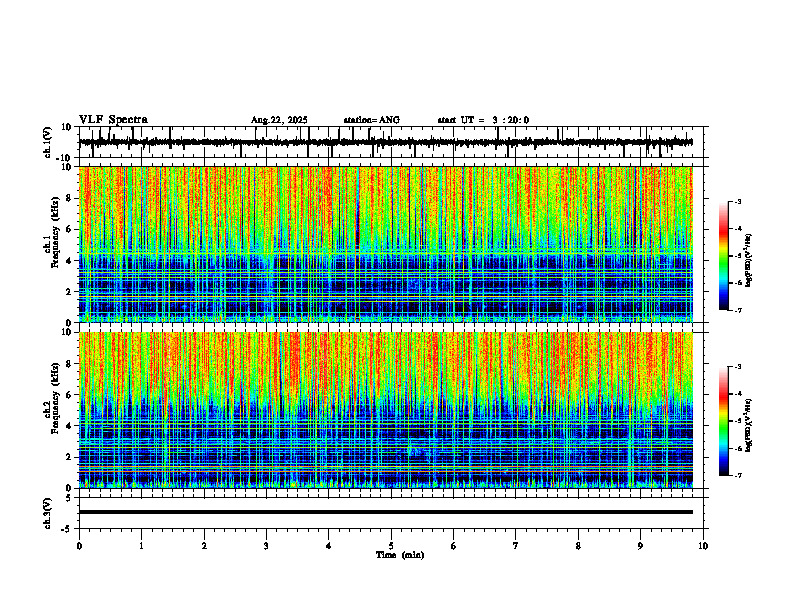792x612 pixels.
Task: Click the "ch.1(V)" axis label
Action: click(x=48, y=142)
